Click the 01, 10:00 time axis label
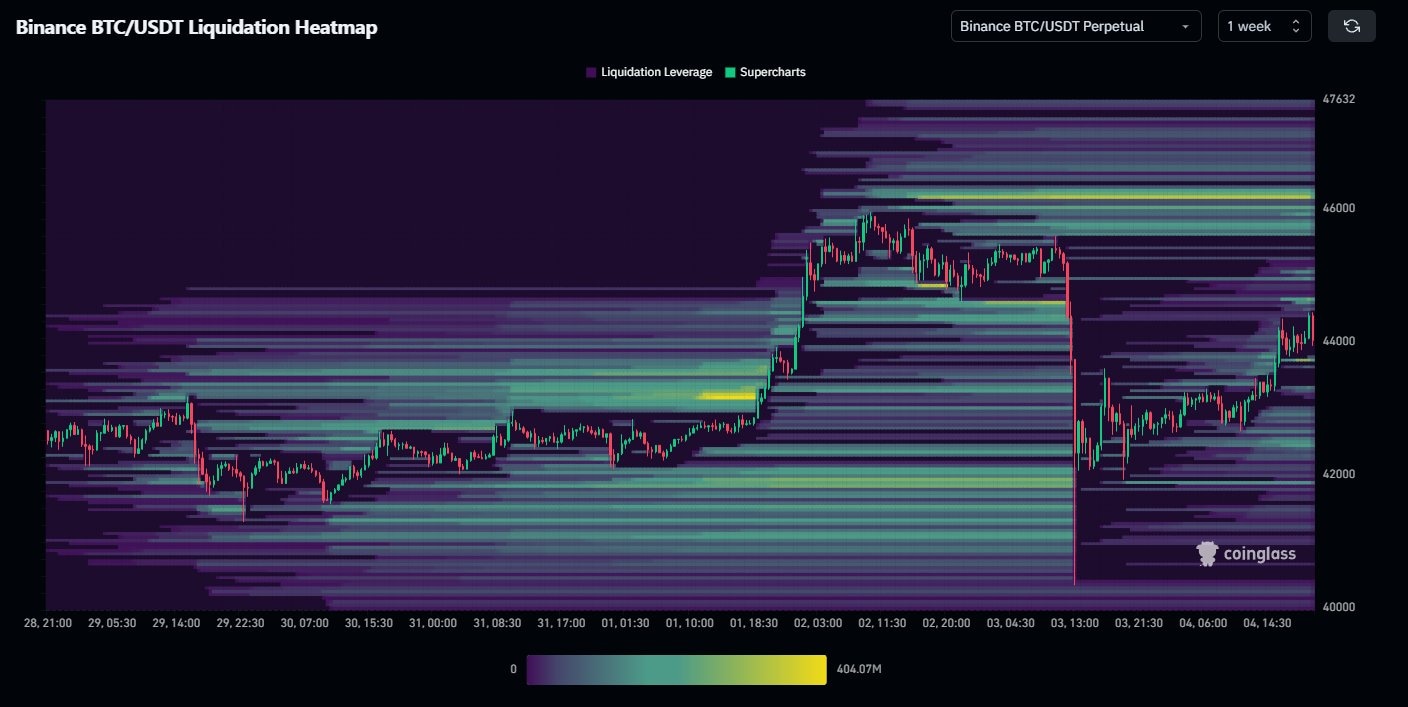Viewport: 1408px width, 707px height. [x=689, y=623]
